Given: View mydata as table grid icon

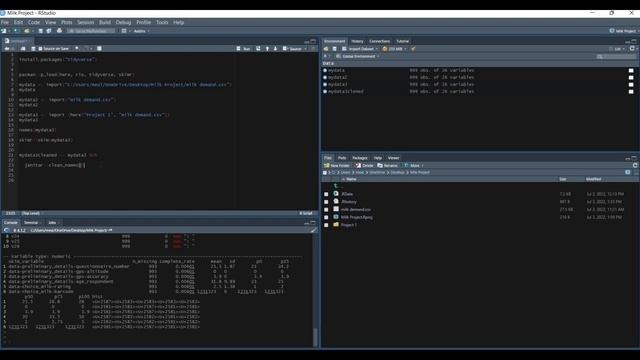Looking at the screenshot, I should pyautogui.click(x=631, y=71).
